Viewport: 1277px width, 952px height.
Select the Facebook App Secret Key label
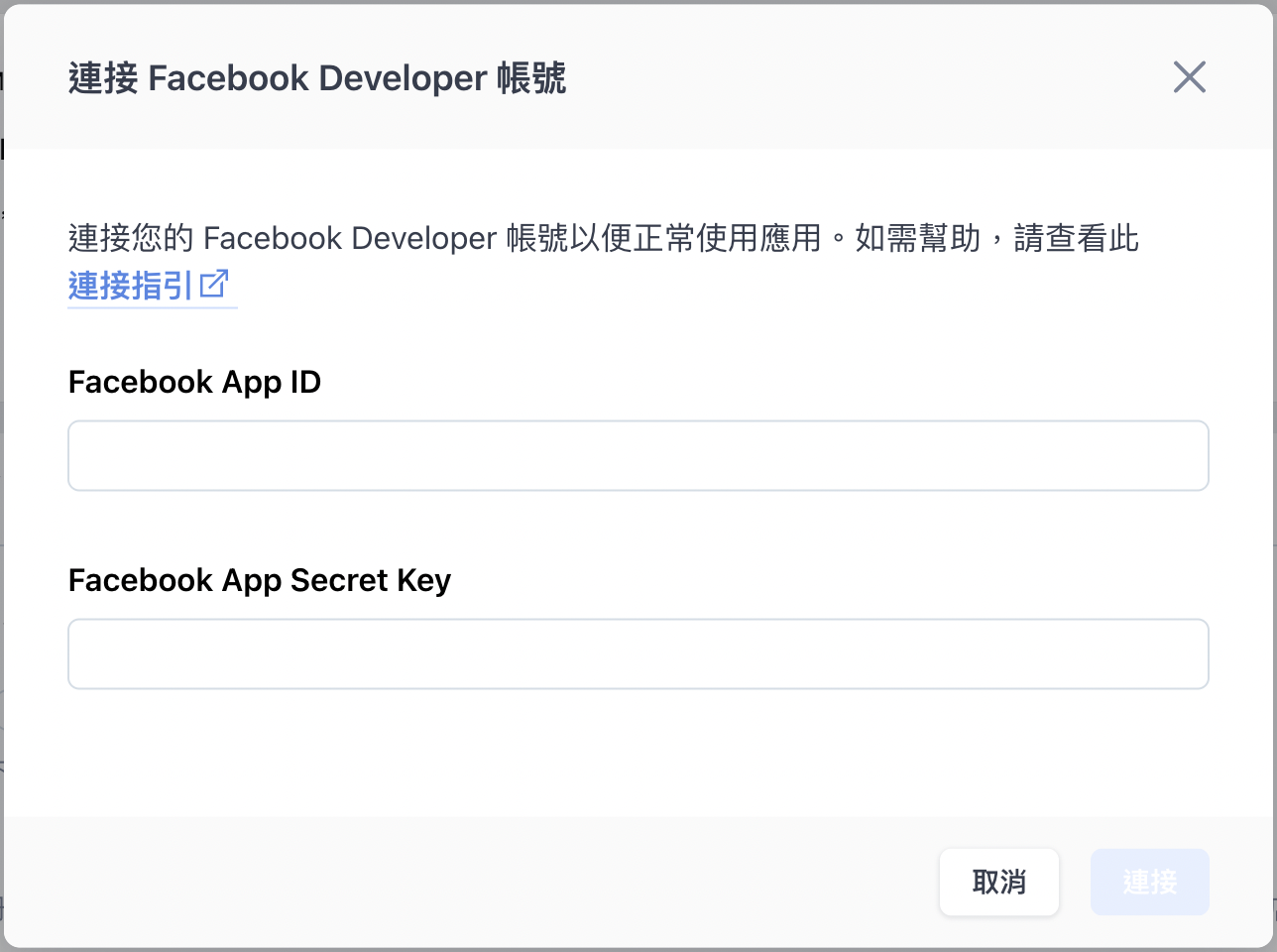(x=259, y=580)
